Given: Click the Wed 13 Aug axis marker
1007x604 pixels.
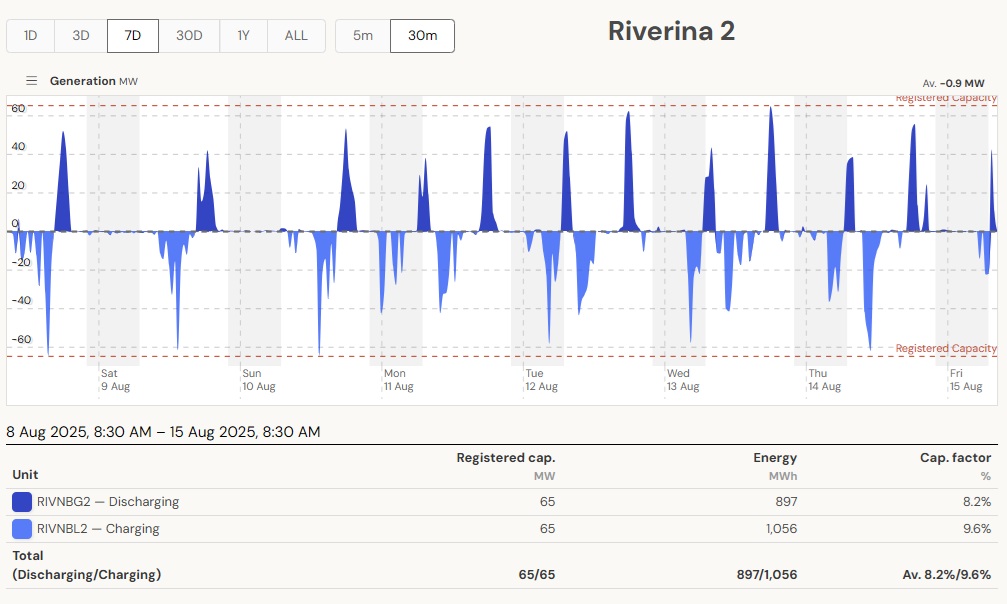Looking at the screenshot, I should tap(683, 380).
